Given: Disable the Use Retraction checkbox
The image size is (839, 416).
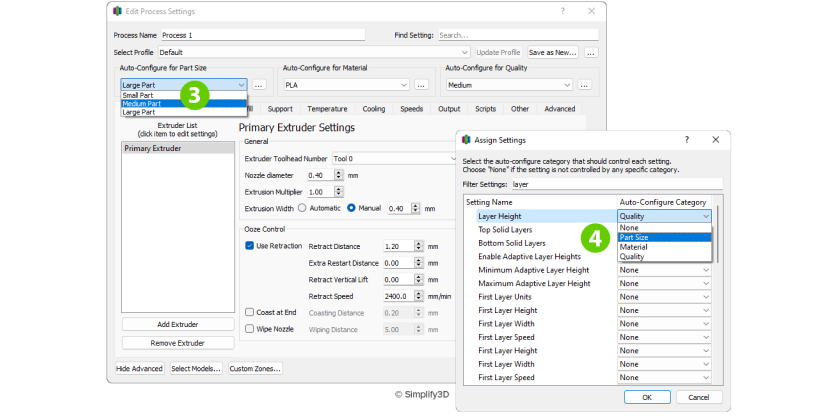Looking at the screenshot, I should pyautogui.click(x=250, y=245).
